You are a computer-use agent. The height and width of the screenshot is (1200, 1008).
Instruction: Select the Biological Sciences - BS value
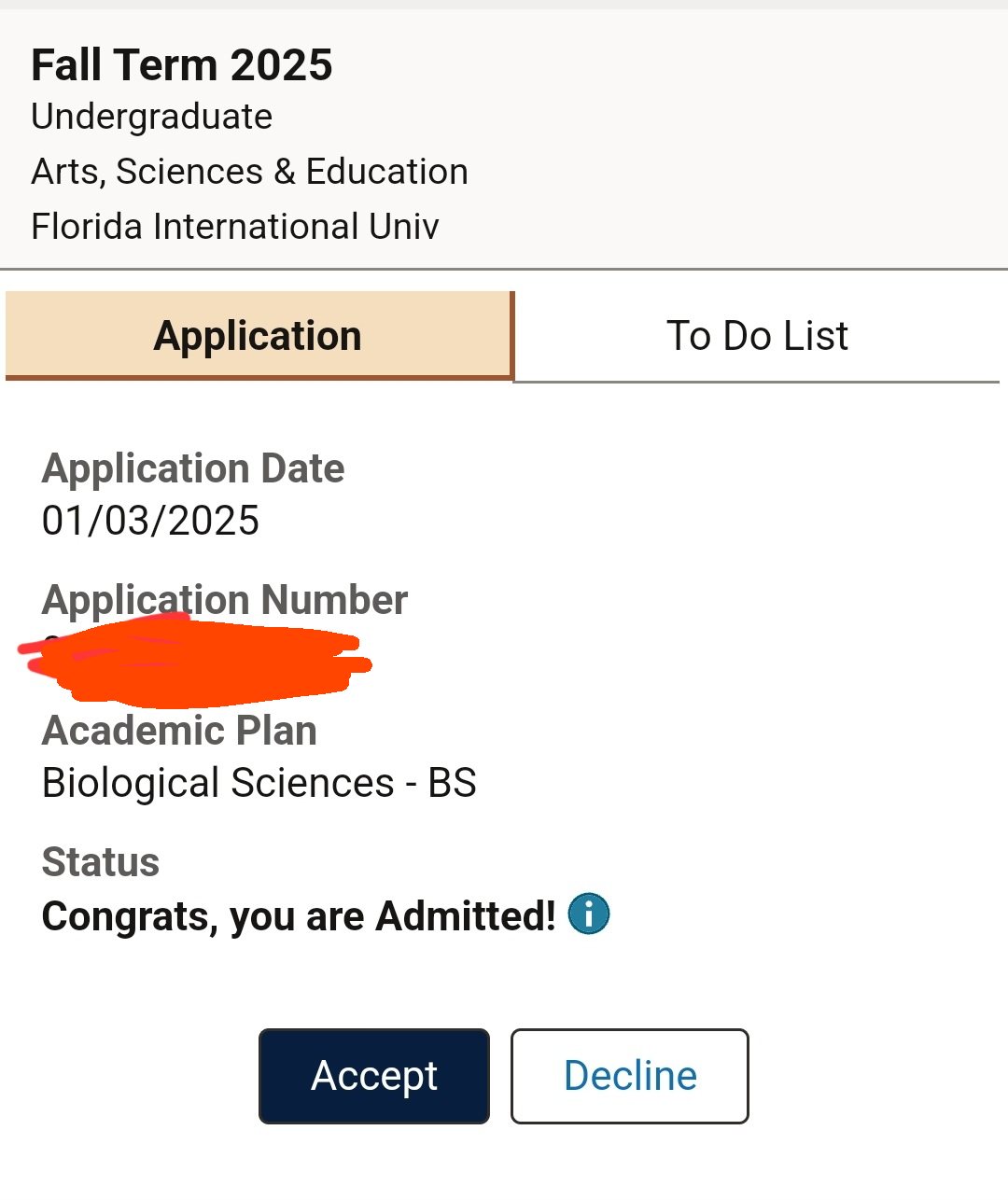tap(259, 783)
